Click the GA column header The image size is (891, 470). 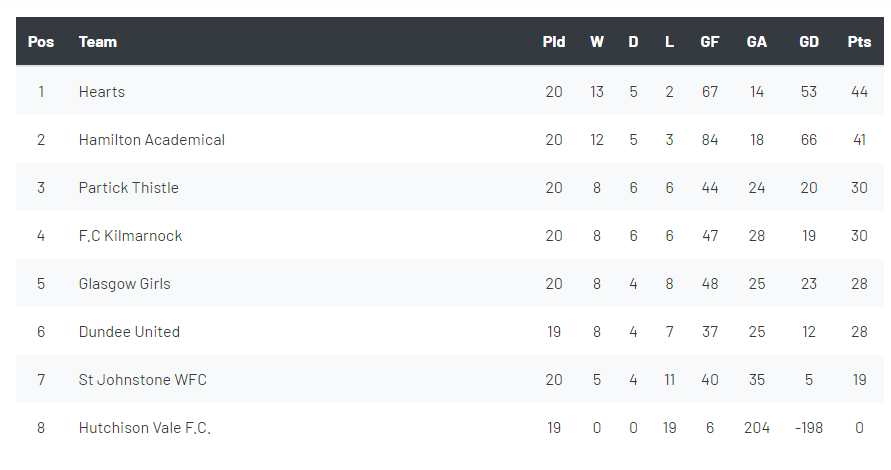coord(756,42)
